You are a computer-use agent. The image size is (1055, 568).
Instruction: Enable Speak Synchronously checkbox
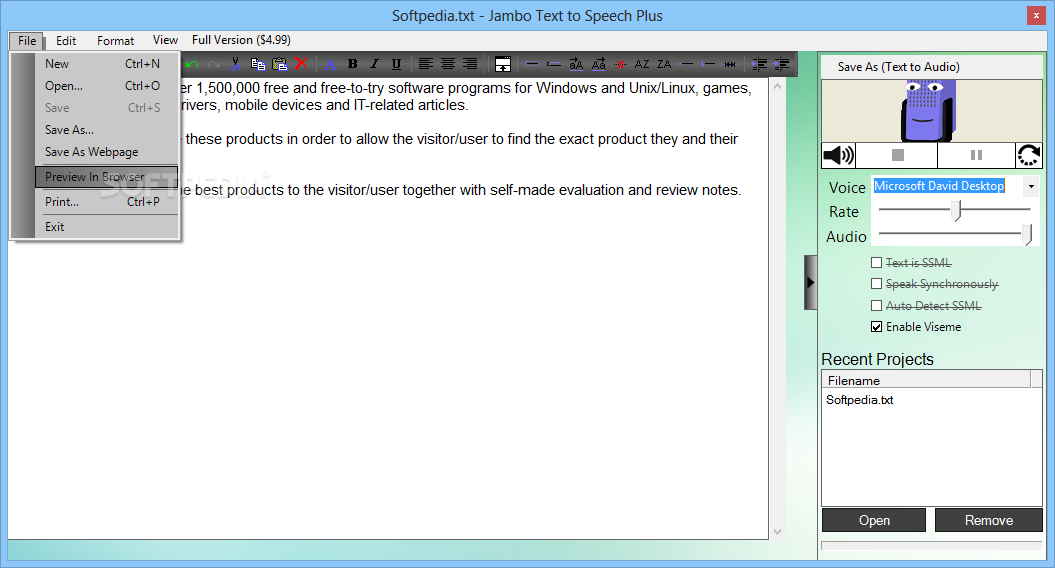coord(876,284)
